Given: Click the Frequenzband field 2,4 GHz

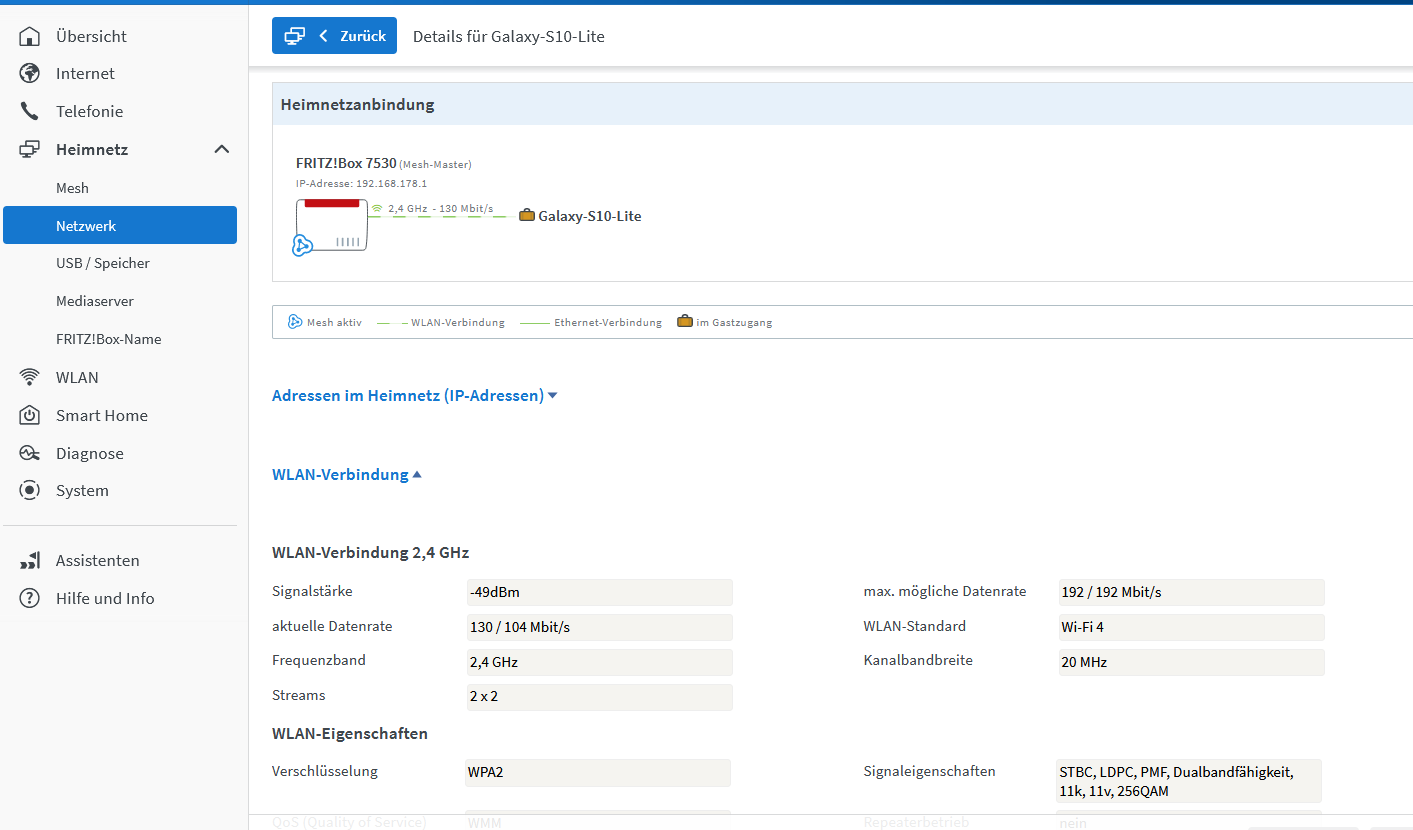Looking at the screenshot, I should point(599,662).
